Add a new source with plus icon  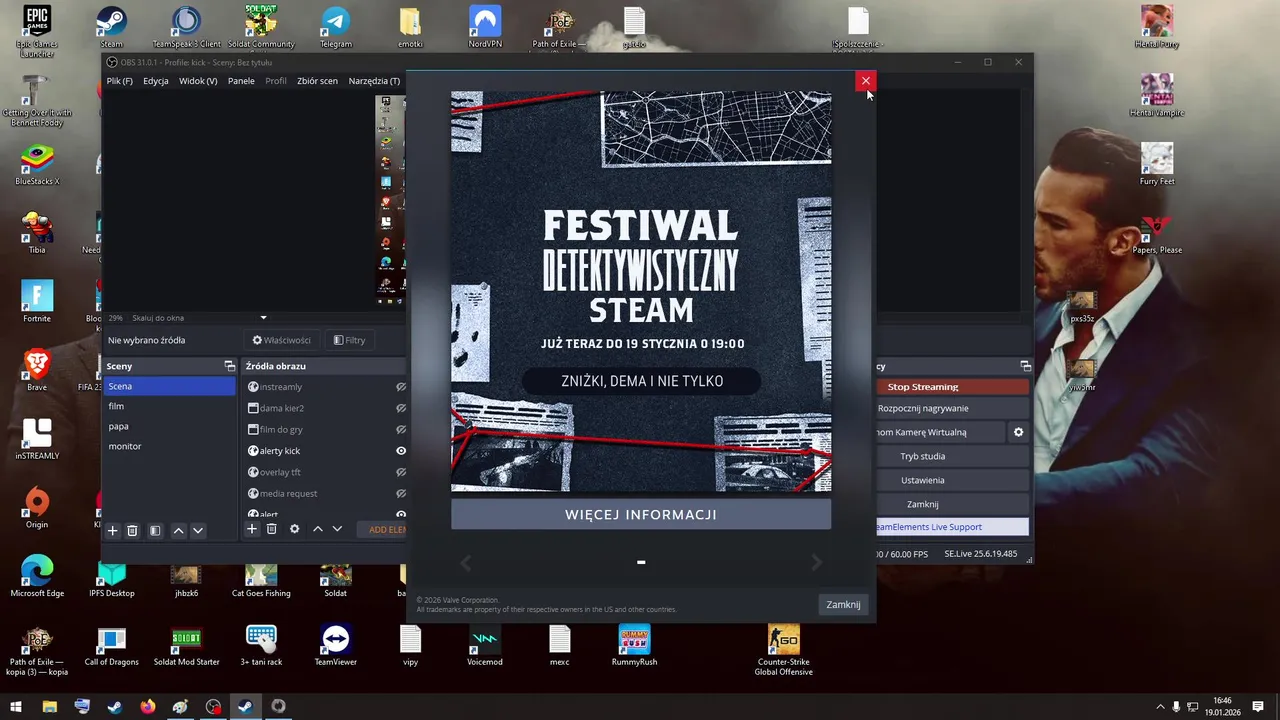coord(252,529)
